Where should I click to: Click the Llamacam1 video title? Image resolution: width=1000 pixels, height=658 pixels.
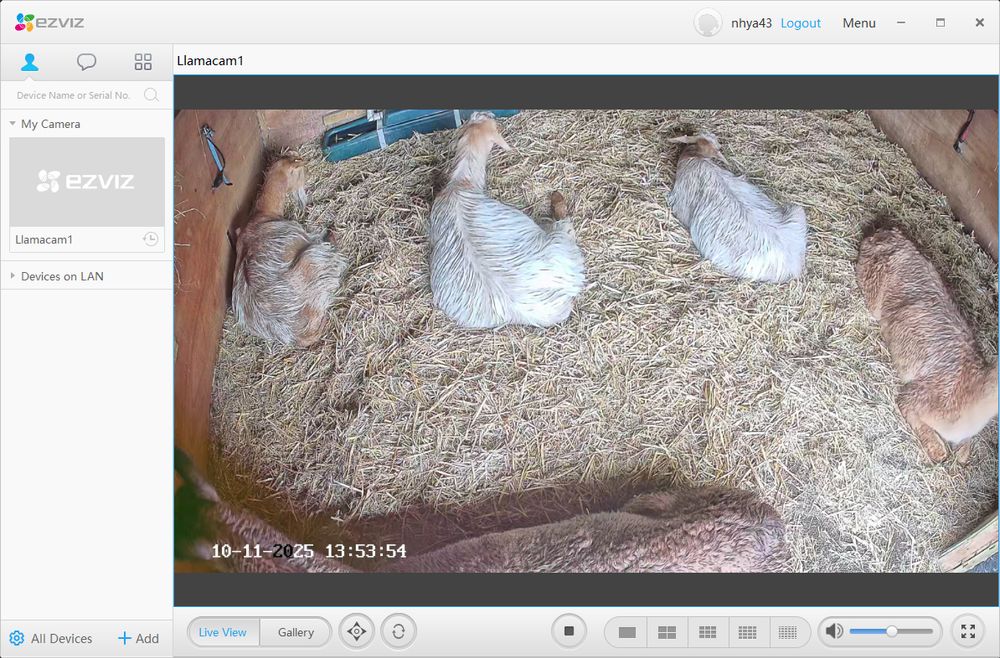210,61
